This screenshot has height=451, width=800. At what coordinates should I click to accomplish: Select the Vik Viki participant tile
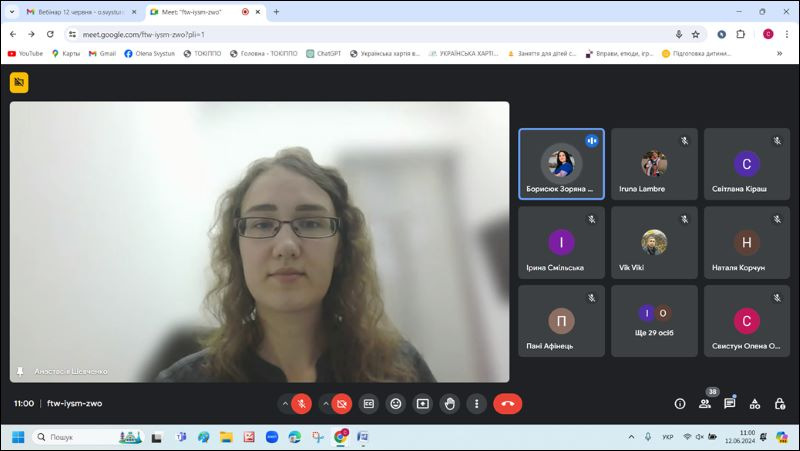654,242
